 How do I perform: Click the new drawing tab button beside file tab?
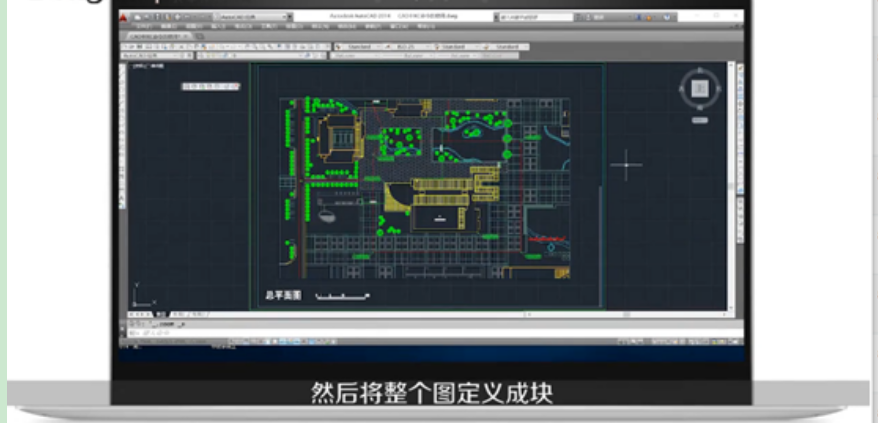point(200,36)
